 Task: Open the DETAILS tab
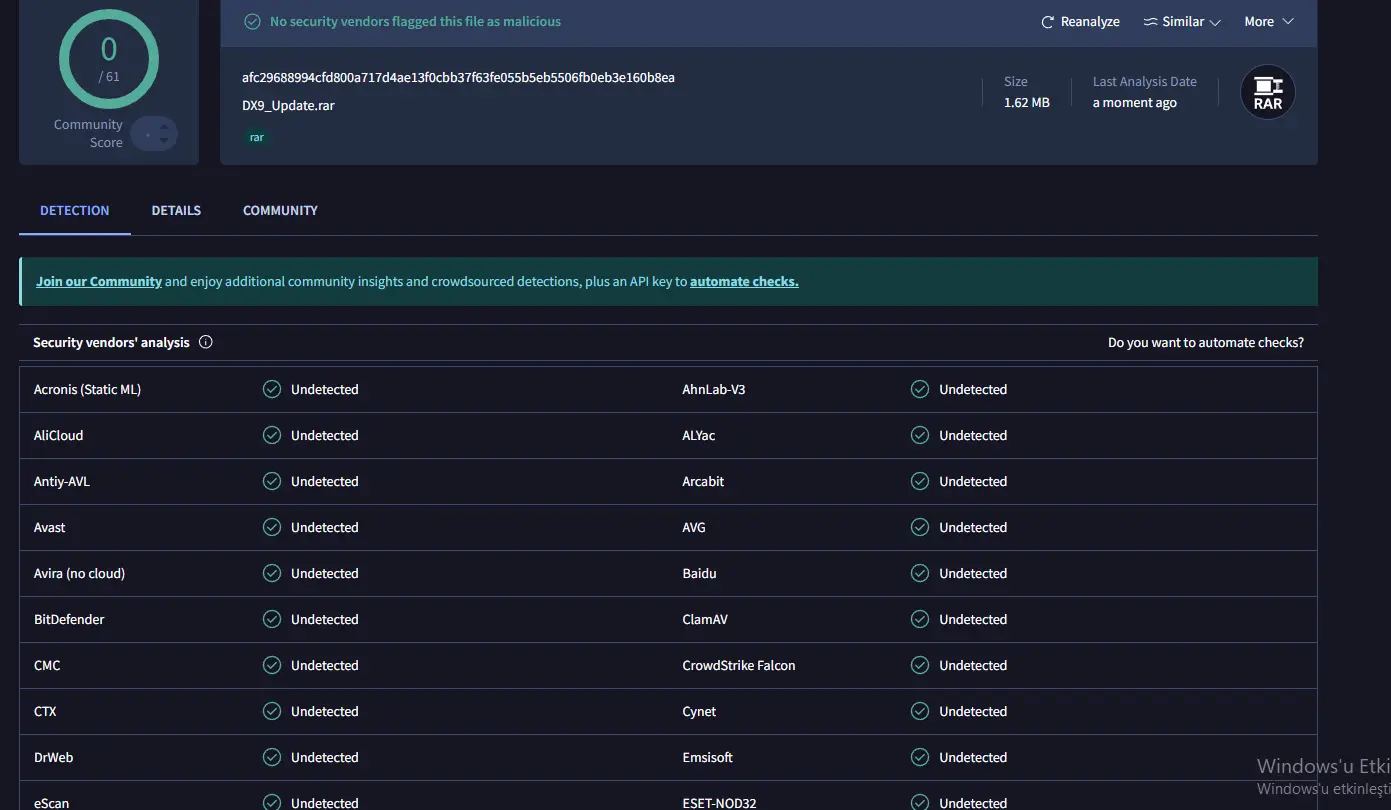click(176, 211)
